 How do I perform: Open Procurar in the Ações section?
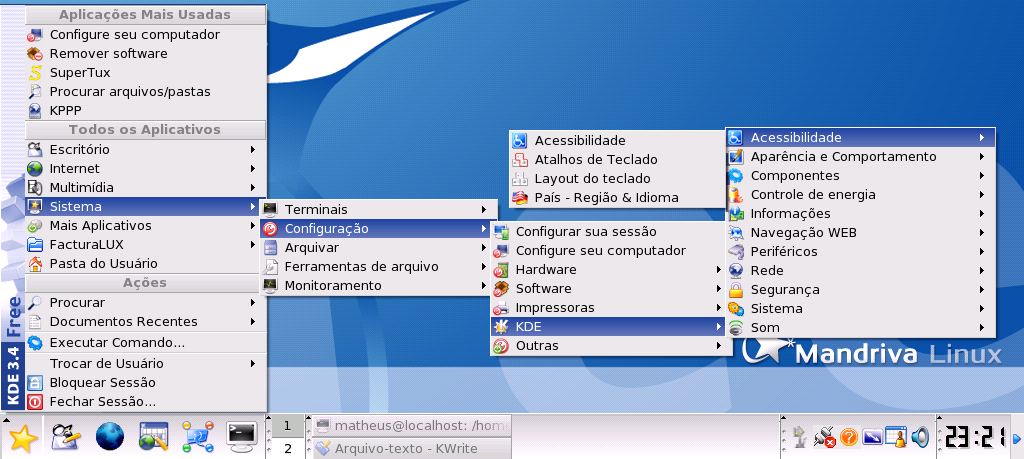point(145,302)
